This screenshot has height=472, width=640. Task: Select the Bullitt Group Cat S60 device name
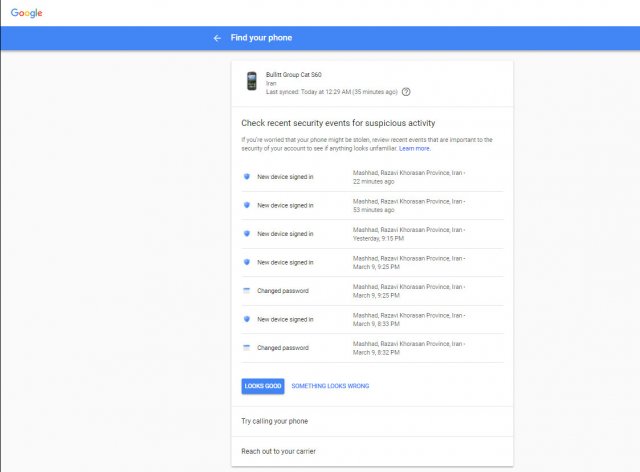click(x=293, y=74)
